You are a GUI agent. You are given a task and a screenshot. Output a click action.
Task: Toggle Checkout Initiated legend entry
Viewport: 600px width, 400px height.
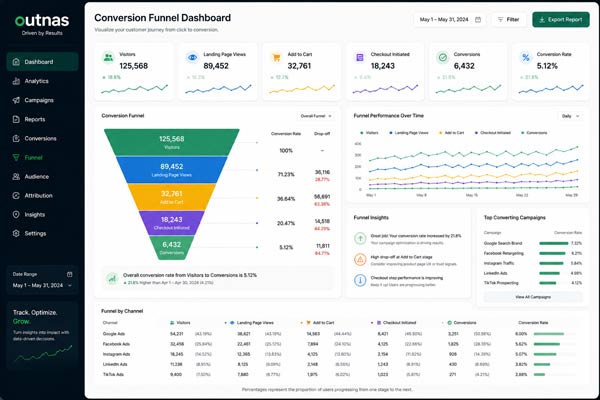point(493,133)
